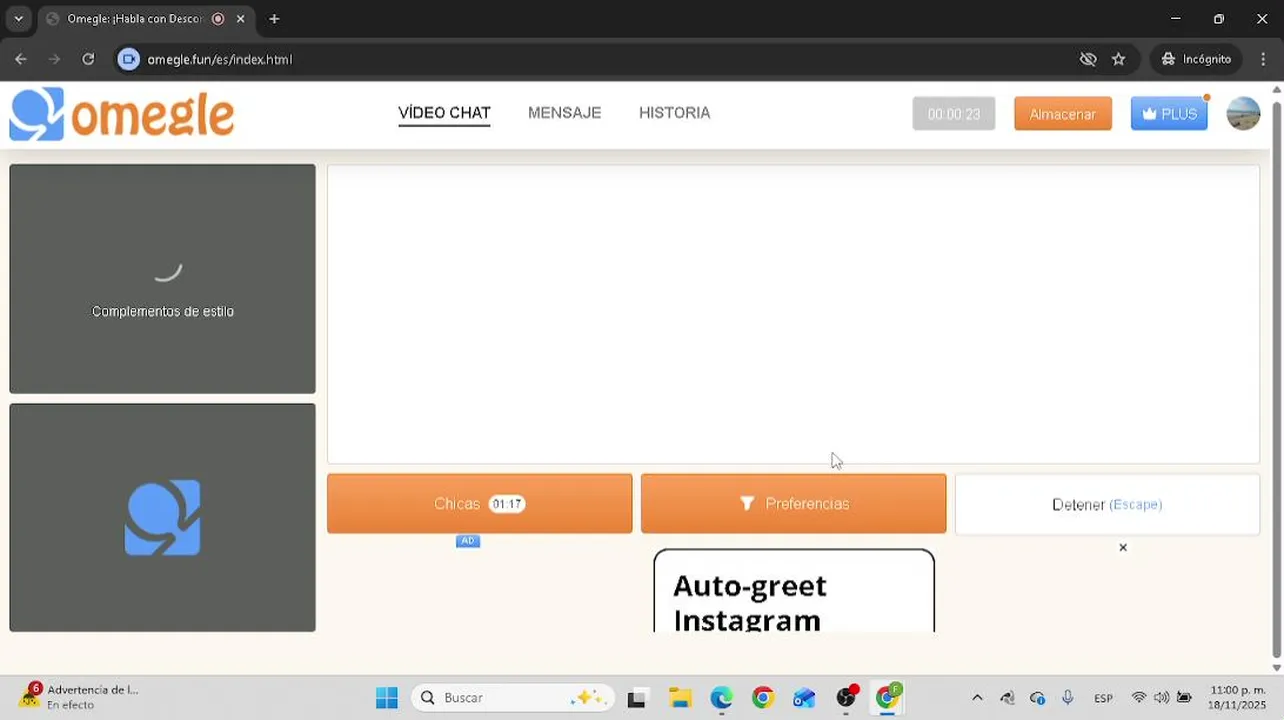The image size is (1284, 720).
Task: Click Detener (Escape) button
Action: click(1107, 504)
